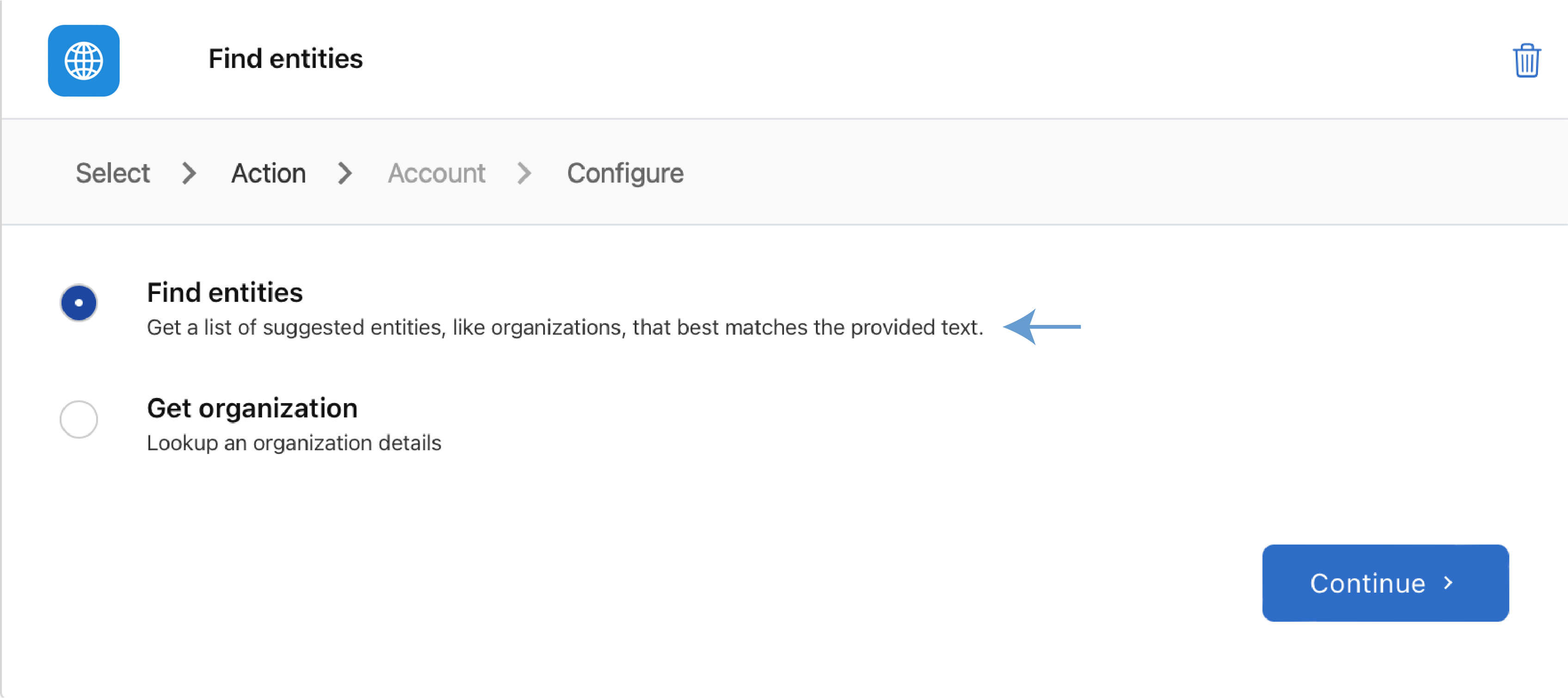Viewport: 1568px width, 698px height.
Task: Click the blue globe connector icon
Action: pyautogui.click(x=83, y=60)
